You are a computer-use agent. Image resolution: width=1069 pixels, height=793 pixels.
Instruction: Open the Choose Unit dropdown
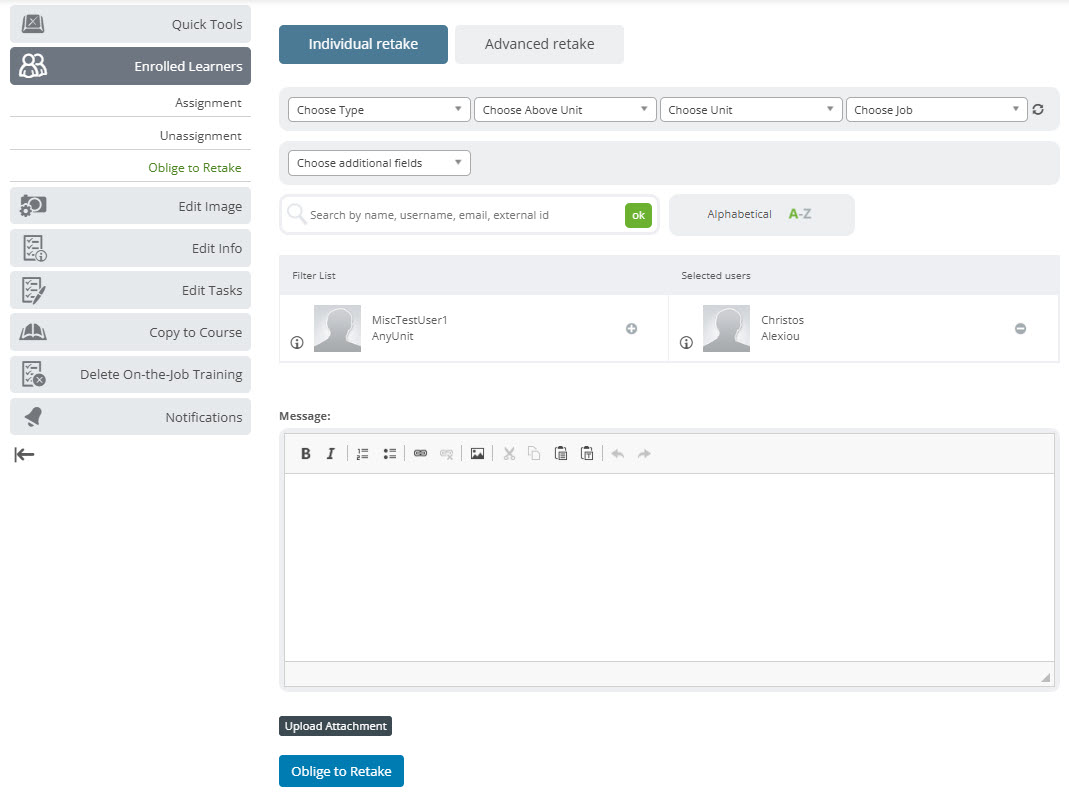coord(751,110)
